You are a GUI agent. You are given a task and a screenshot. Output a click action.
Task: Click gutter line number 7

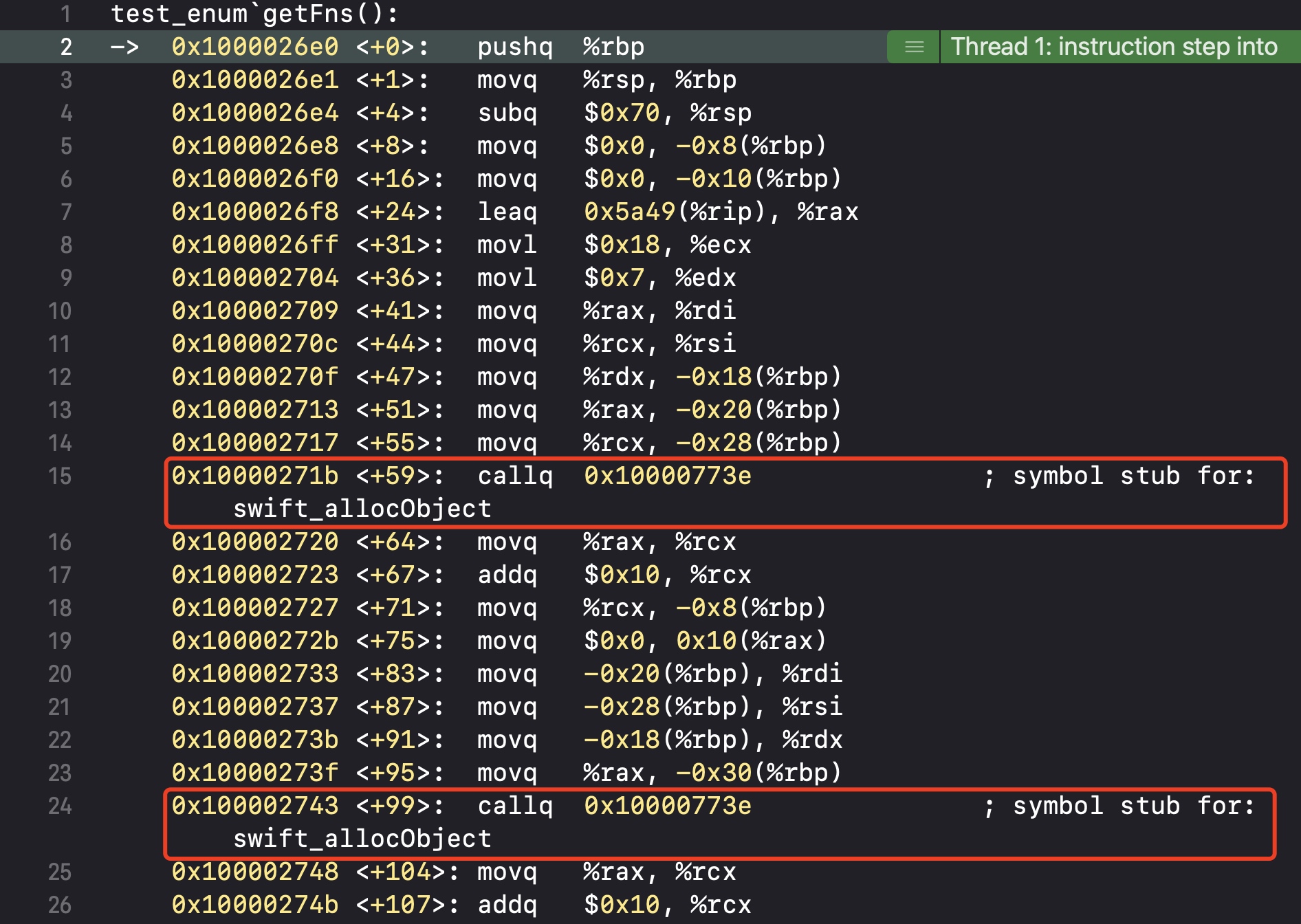pos(66,212)
